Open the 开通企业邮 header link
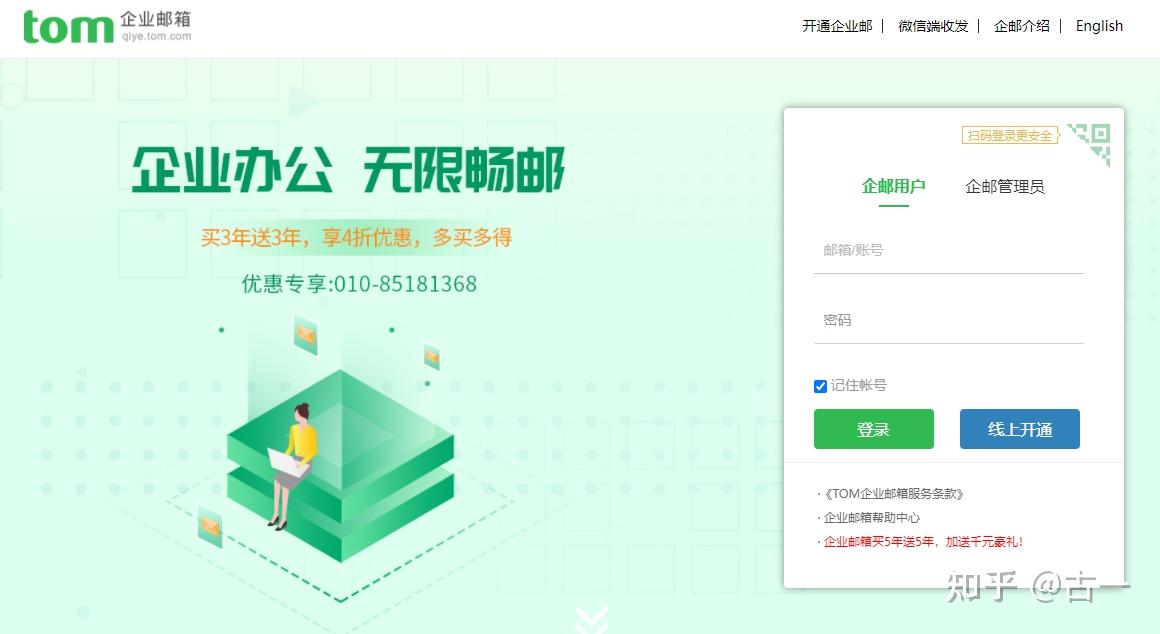The width and height of the screenshot is (1160, 634). click(x=837, y=26)
